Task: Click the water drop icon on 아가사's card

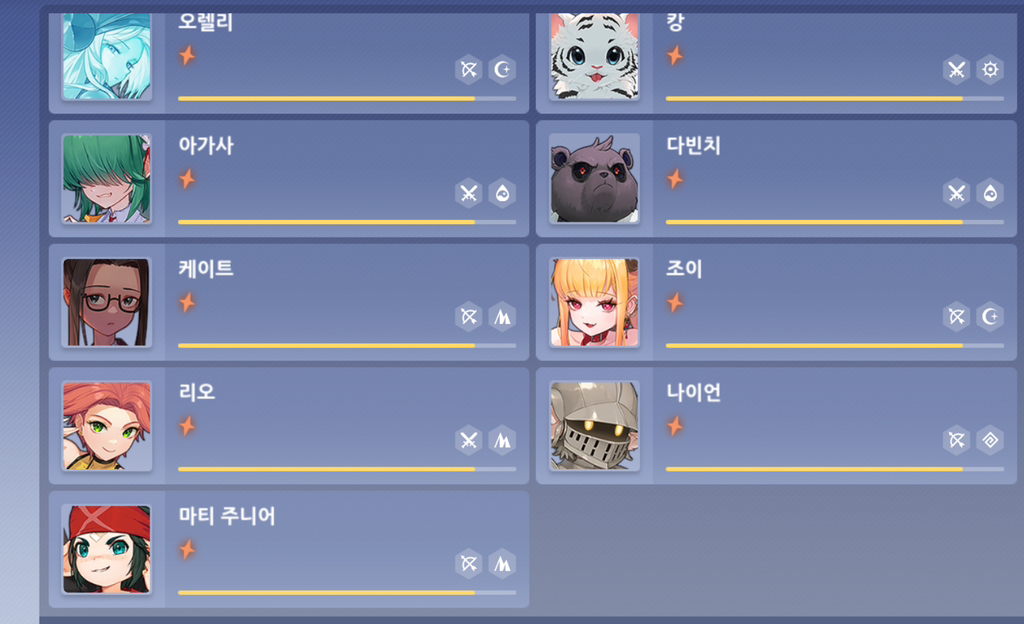Action: [502, 193]
